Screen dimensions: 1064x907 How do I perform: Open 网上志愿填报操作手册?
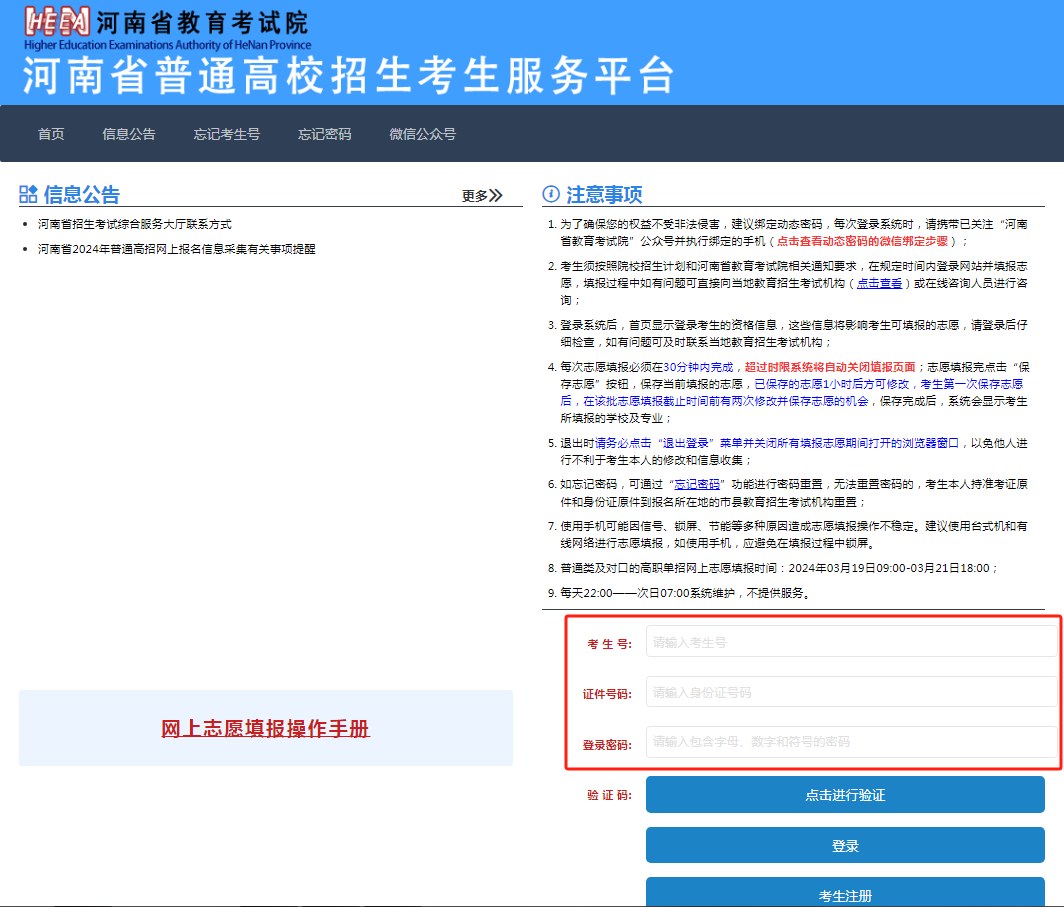click(x=264, y=729)
